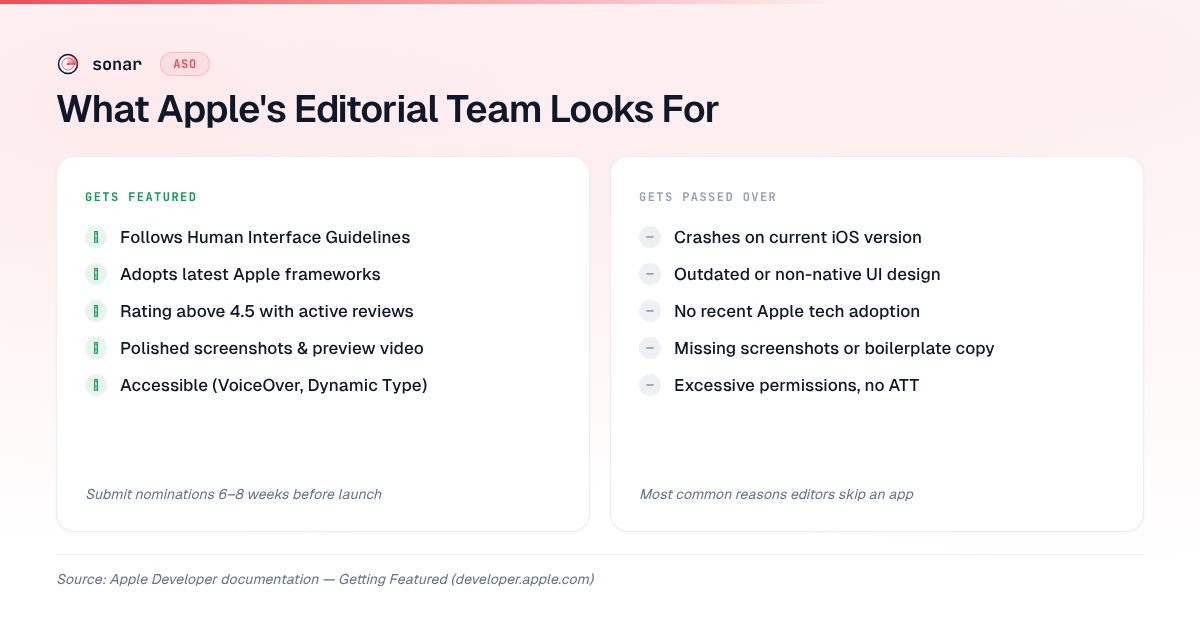The height and width of the screenshot is (640, 1200).
Task: Select "Polished screenshots & preview video" text
Action: click(x=272, y=348)
